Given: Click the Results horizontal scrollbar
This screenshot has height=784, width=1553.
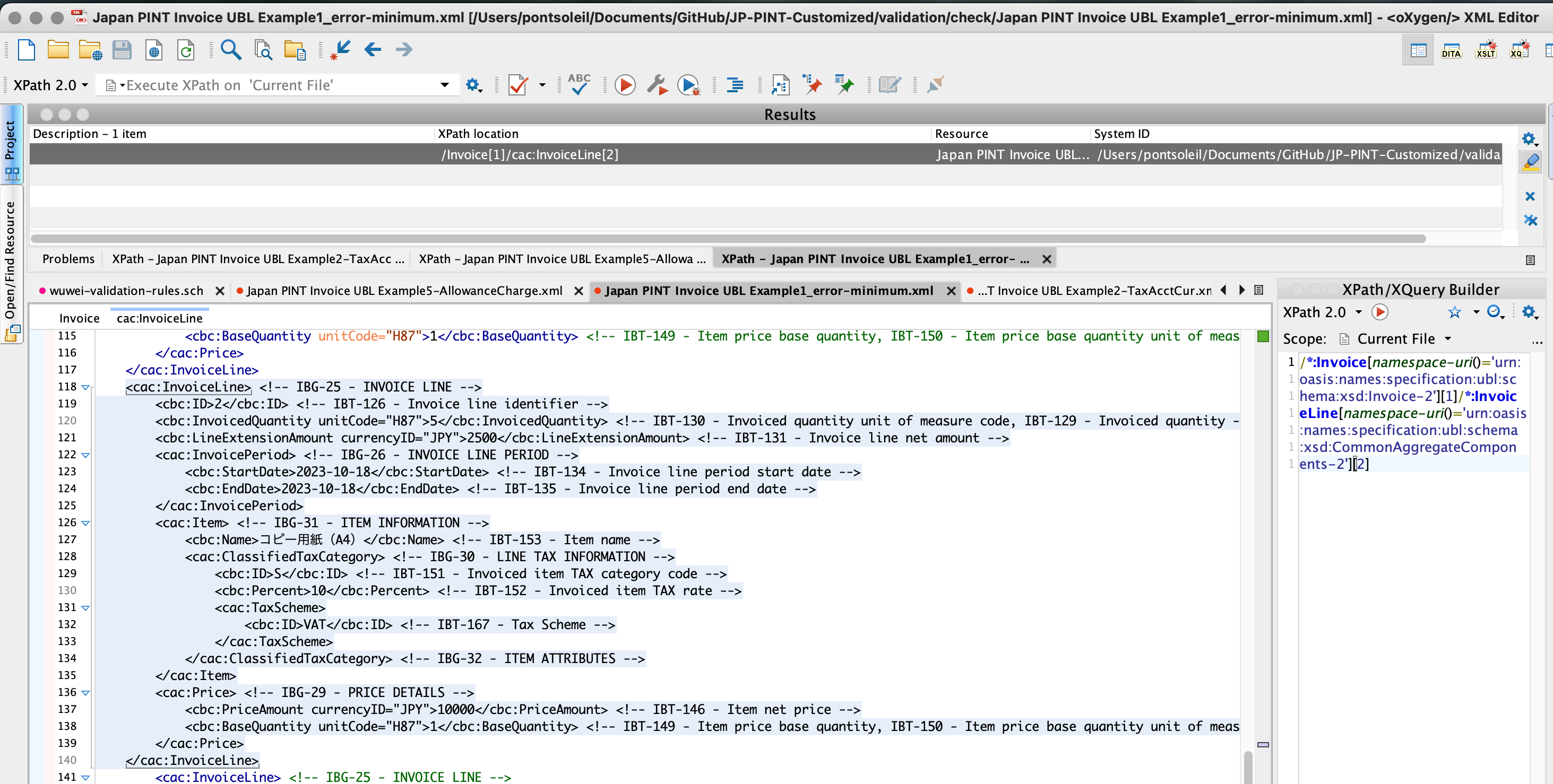Looking at the screenshot, I should click(x=728, y=239).
